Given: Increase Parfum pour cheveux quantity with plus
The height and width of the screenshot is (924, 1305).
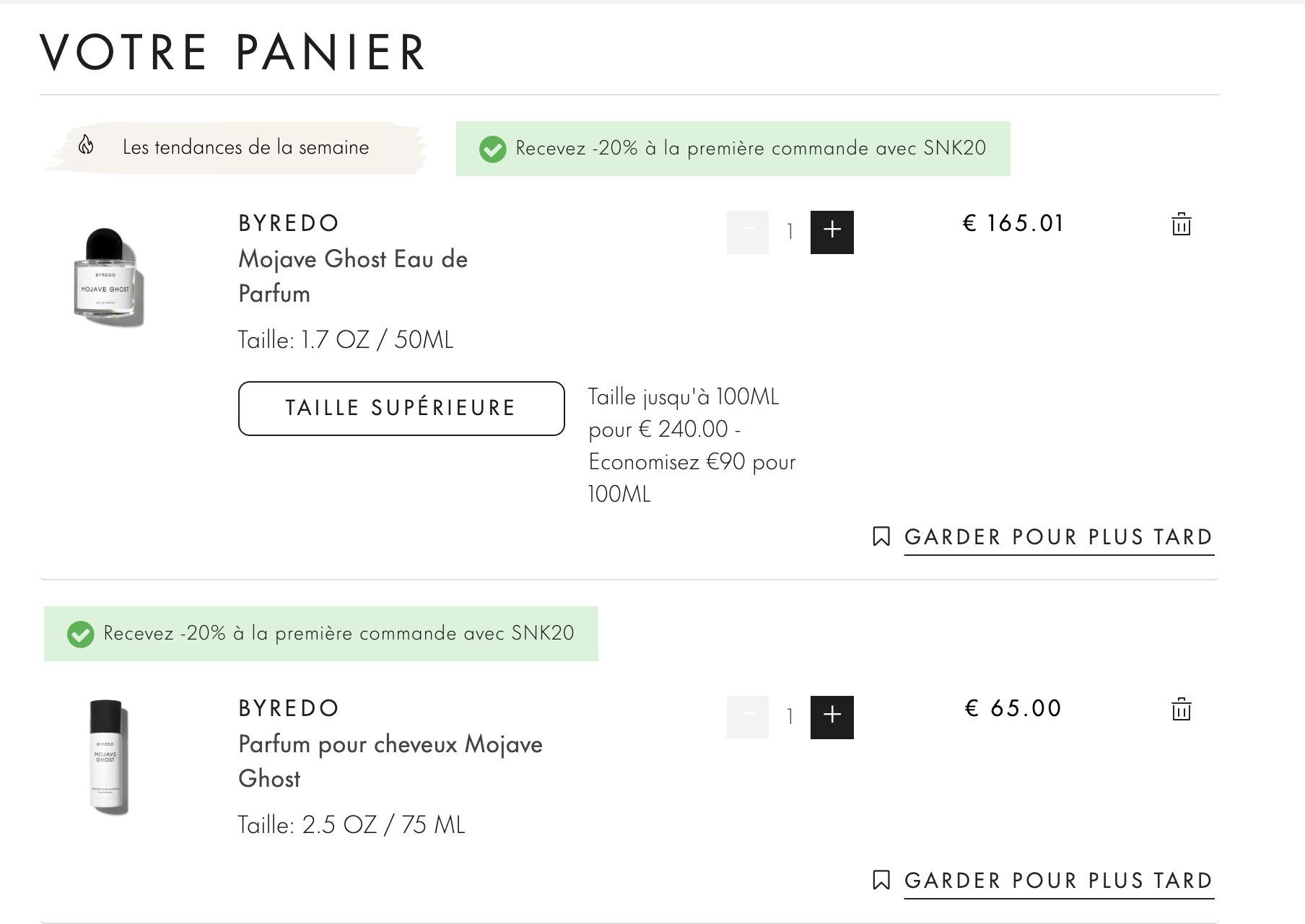Looking at the screenshot, I should click(x=832, y=718).
